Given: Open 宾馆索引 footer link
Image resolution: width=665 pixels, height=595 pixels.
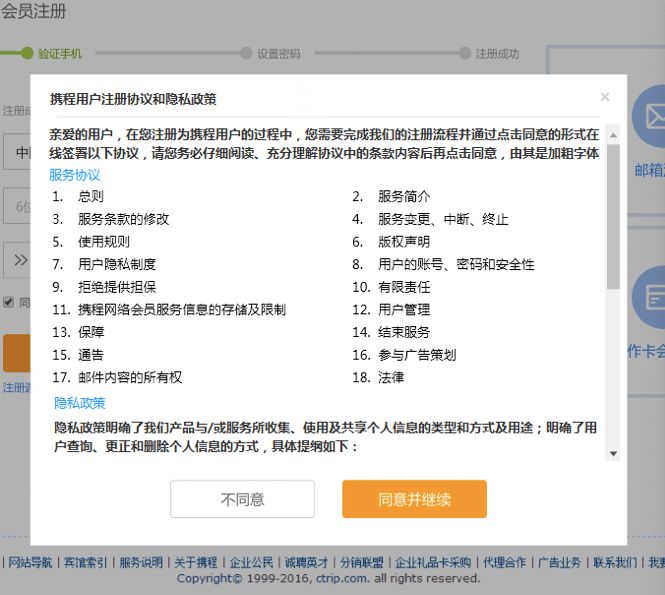Looking at the screenshot, I should (x=85, y=562).
